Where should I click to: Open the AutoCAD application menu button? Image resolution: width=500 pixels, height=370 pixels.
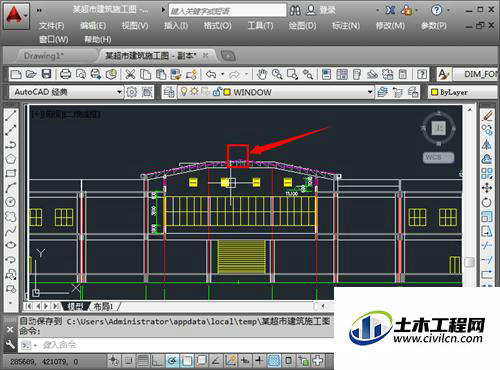coord(16,16)
